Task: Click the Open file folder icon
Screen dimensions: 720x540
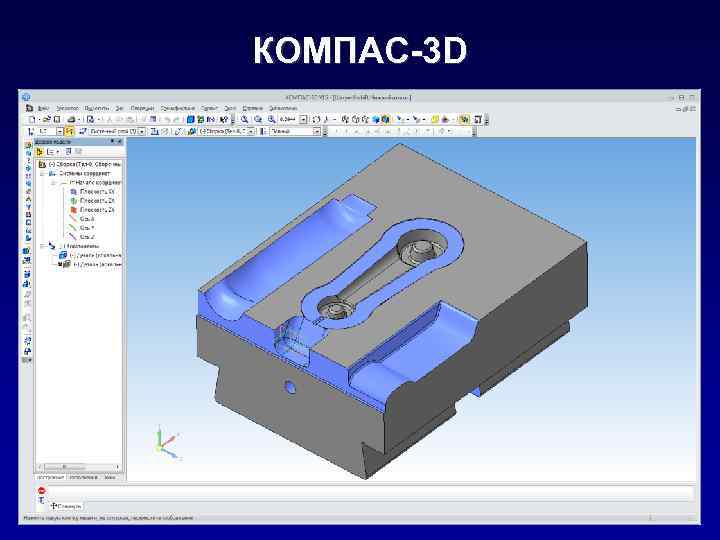Action: tap(46, 119)
